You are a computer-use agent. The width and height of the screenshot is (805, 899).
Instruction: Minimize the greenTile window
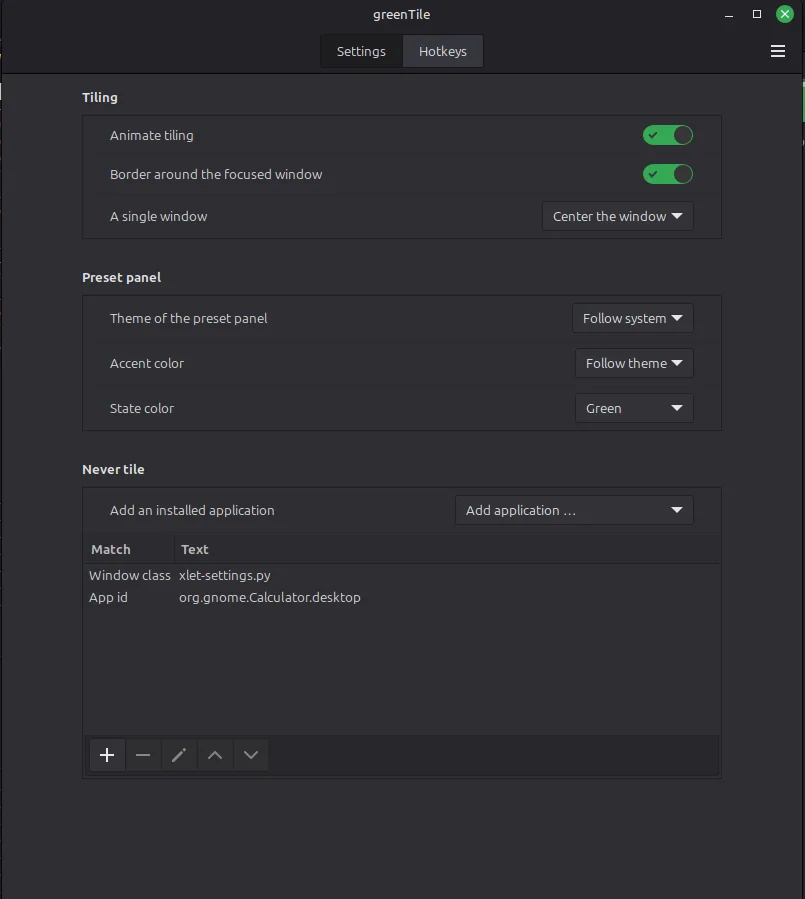[729, 15]
